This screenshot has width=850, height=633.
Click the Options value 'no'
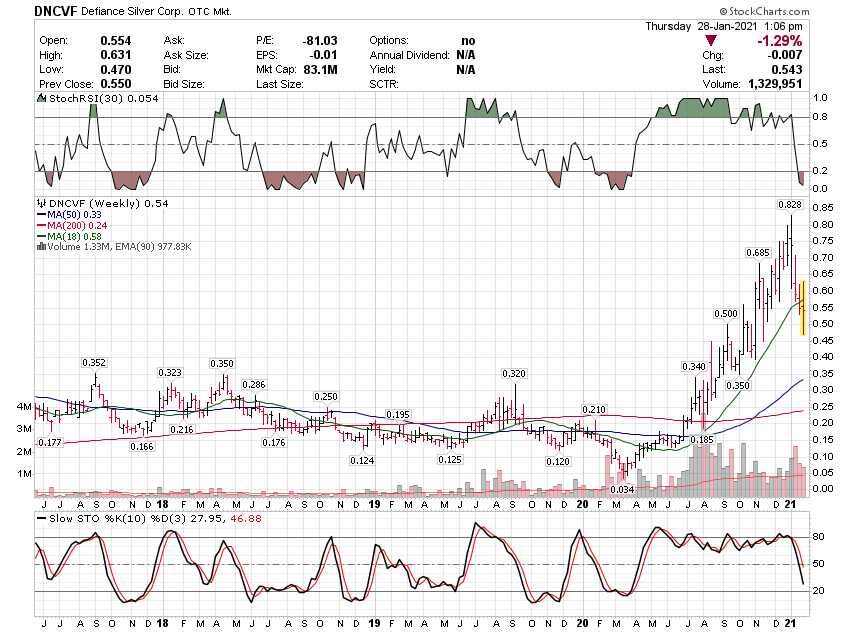468,41
